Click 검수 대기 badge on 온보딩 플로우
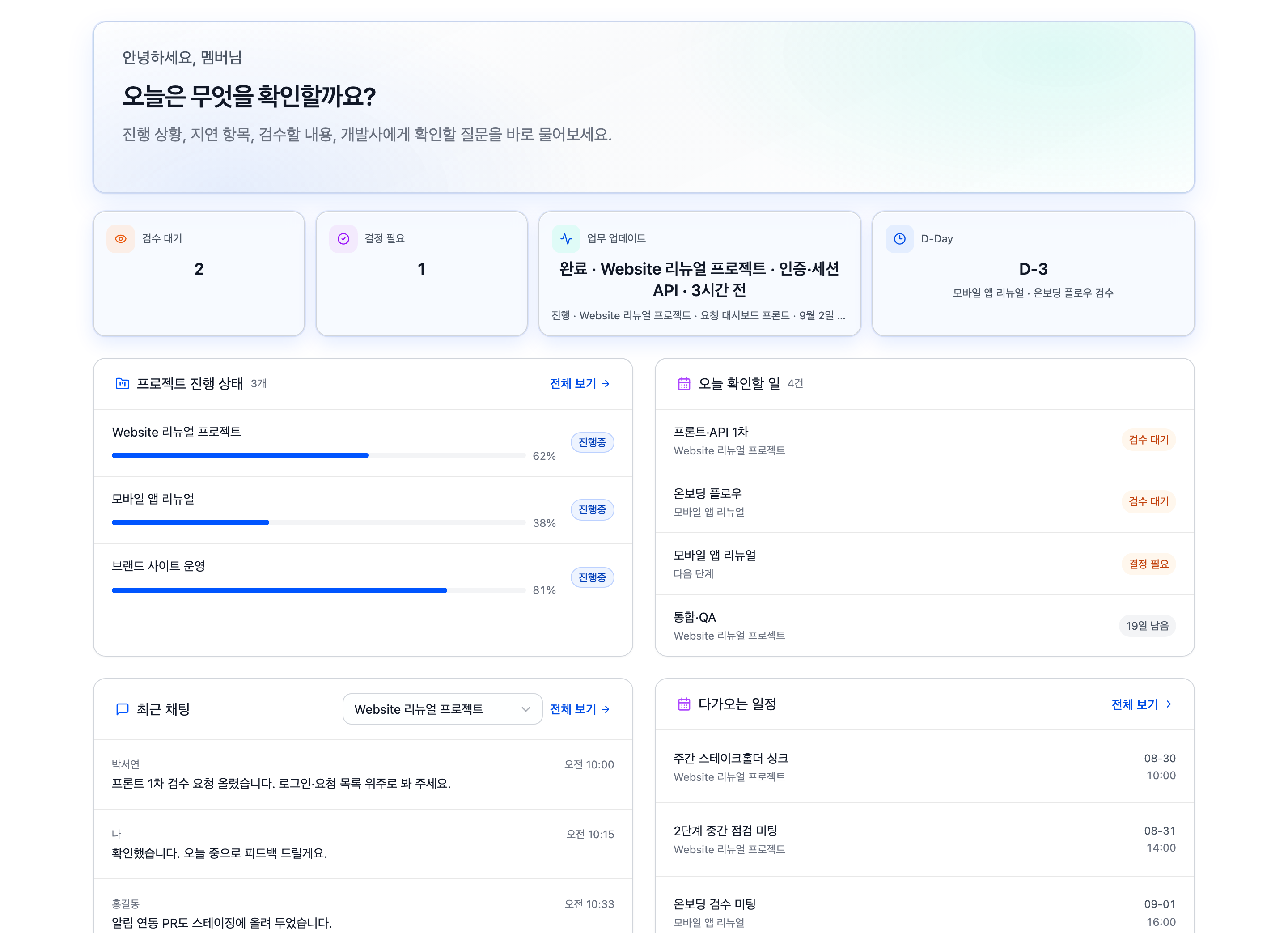 coord(1148,501)
